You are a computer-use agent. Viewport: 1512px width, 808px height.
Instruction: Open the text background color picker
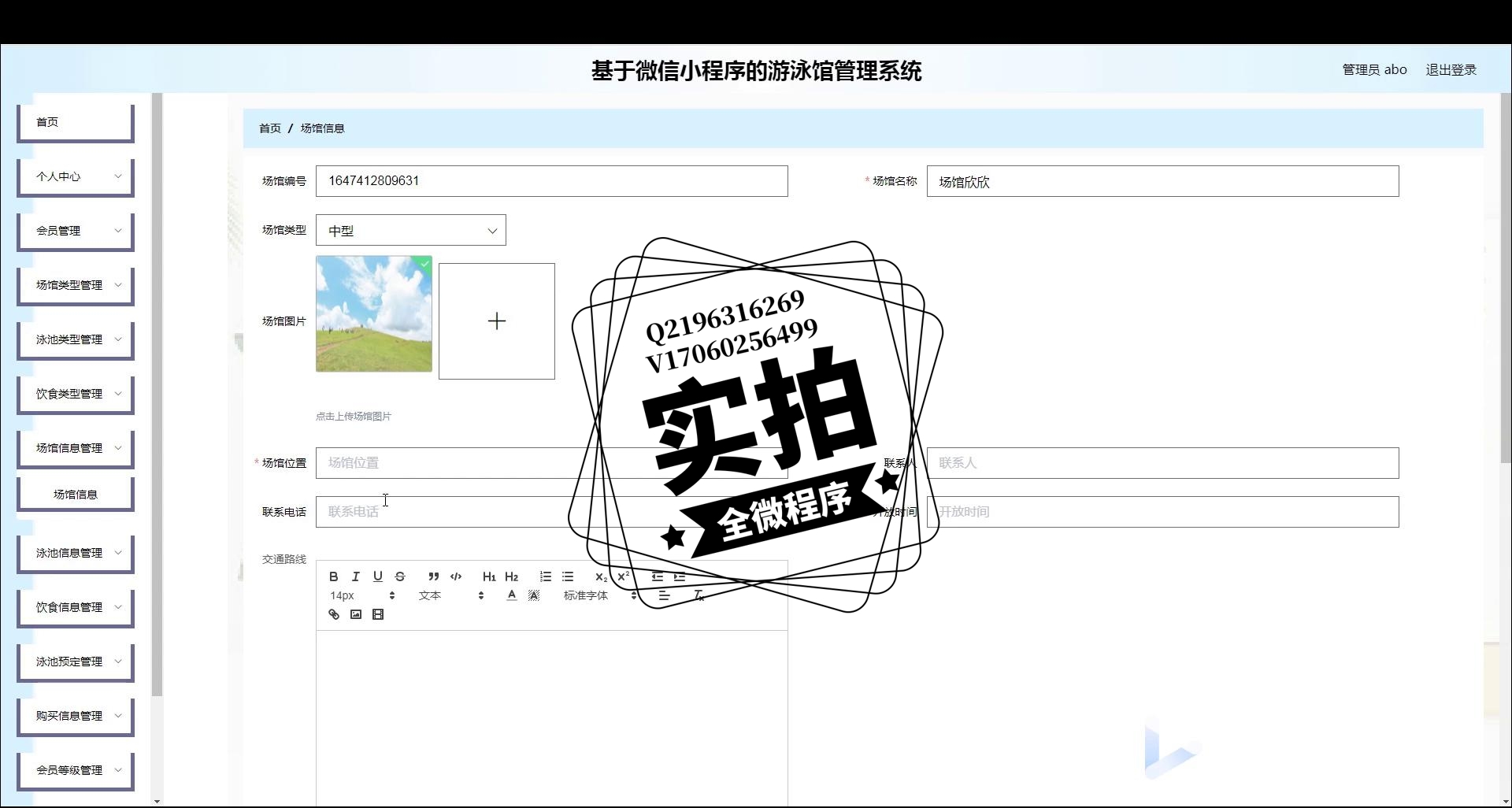534,595
